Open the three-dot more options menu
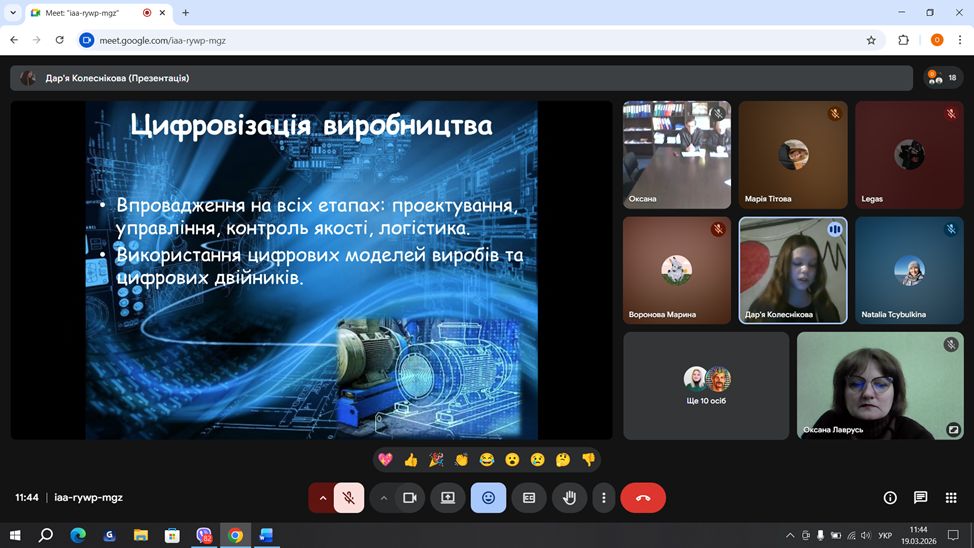The image size is (974, 548). (x=603, y=497)
